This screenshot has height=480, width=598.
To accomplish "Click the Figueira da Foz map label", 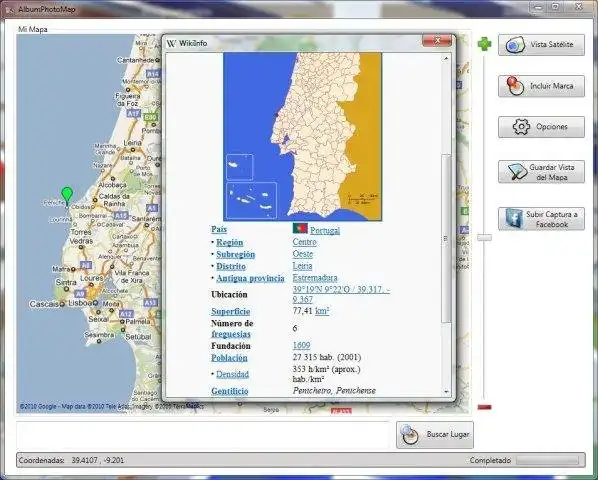I will 128,100.
